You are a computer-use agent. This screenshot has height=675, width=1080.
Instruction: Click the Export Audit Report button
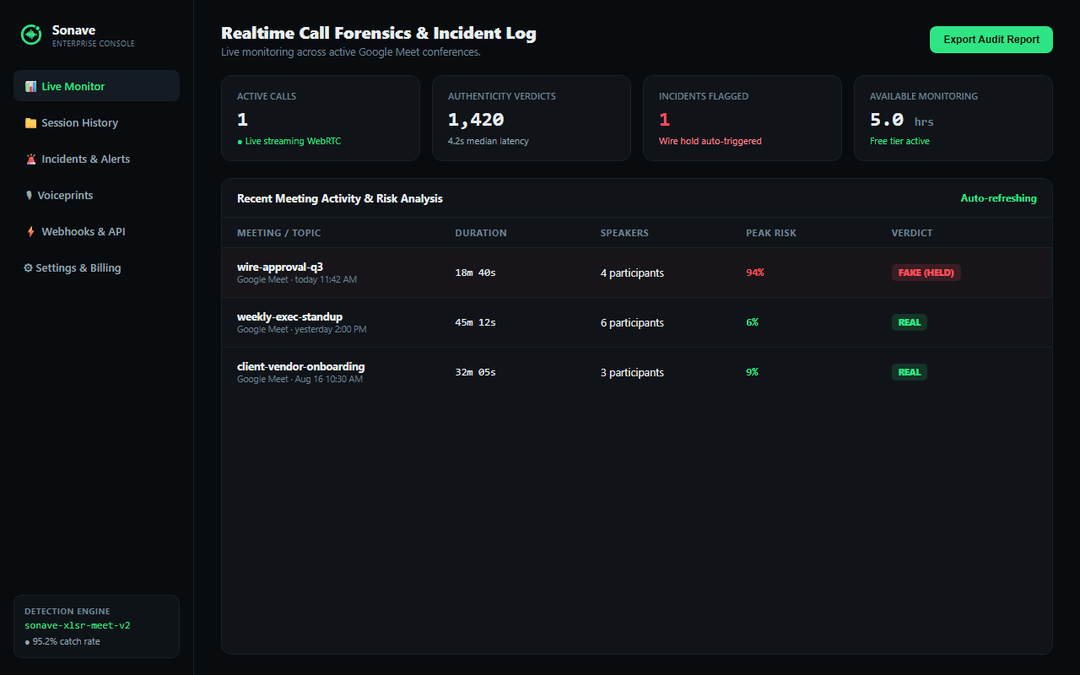point(991,39)
